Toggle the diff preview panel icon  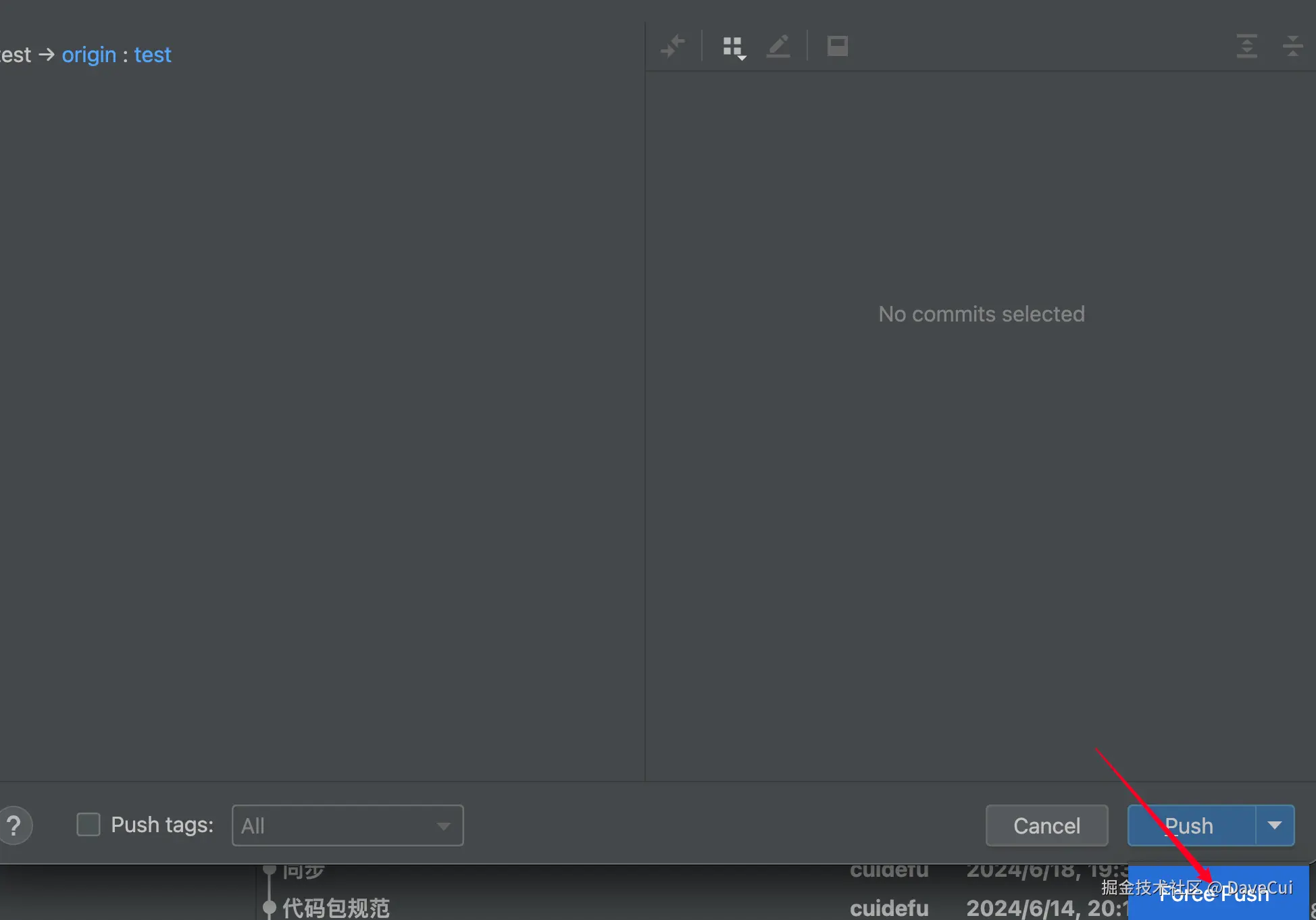(838, 47)
